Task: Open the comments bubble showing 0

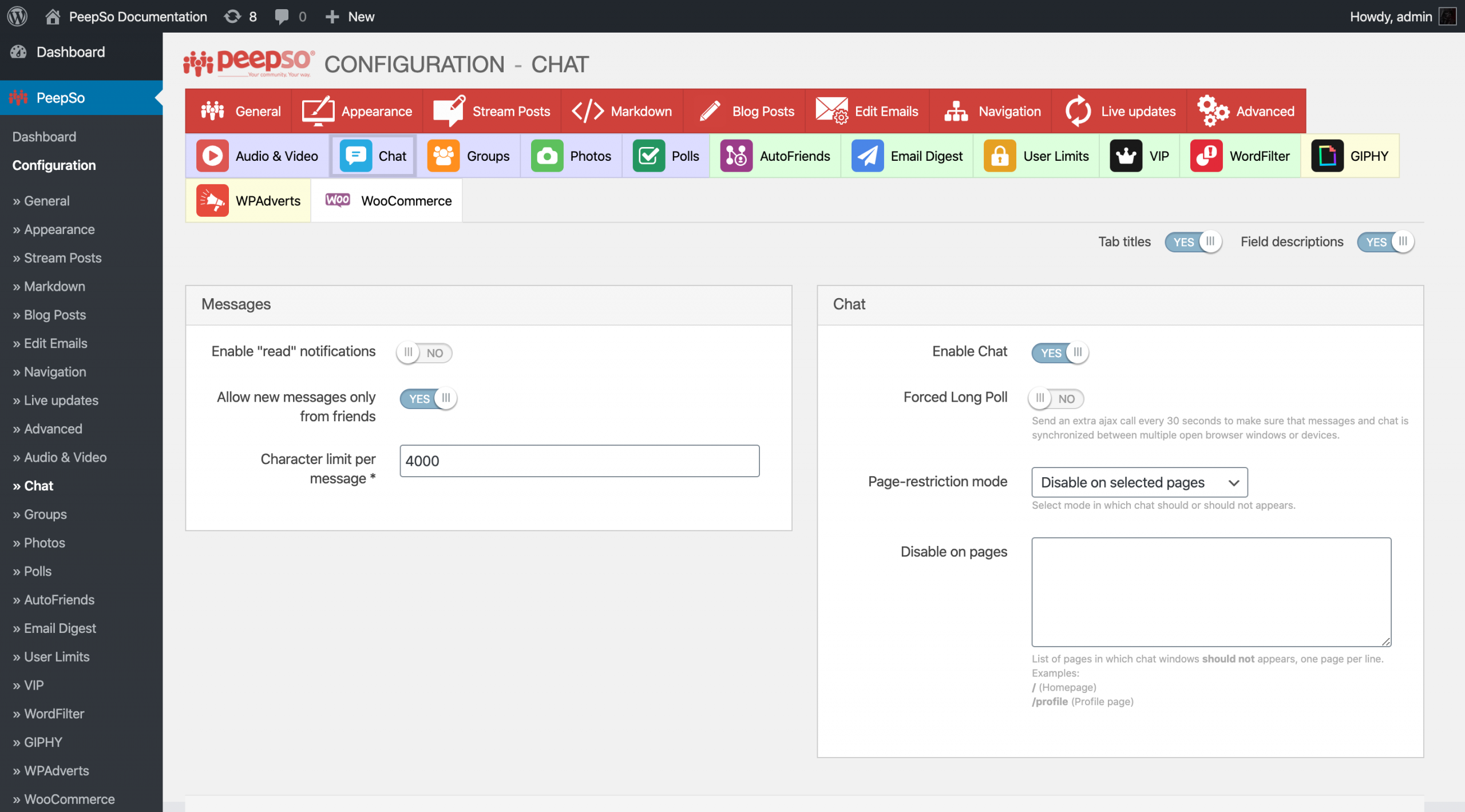Action: pos(291,17)
